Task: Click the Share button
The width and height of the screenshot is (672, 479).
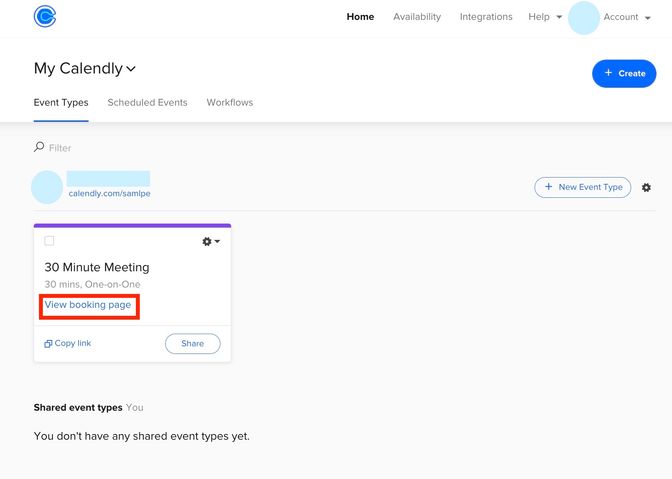Action: (192, 344)
